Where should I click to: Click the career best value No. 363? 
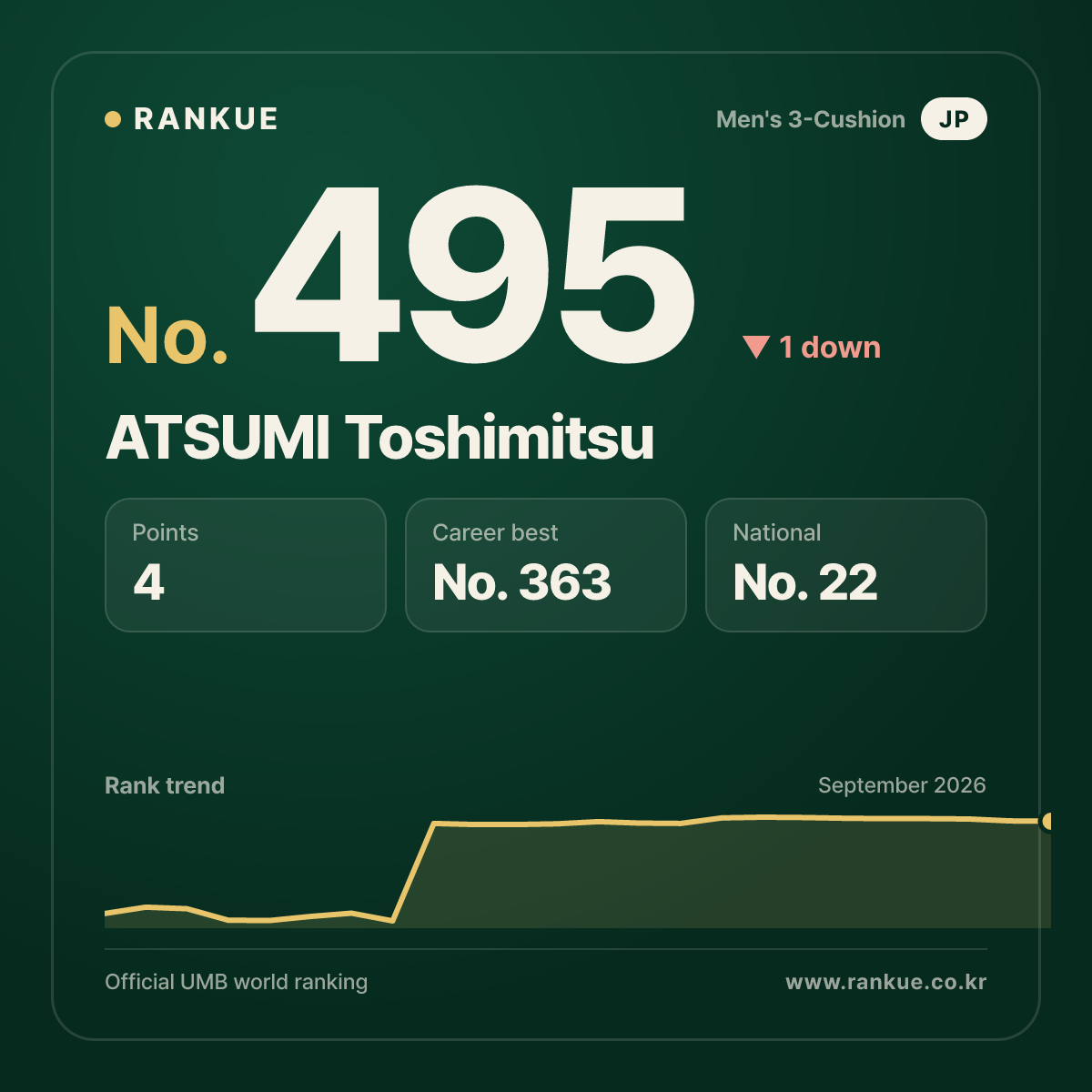tap(522, 582)
